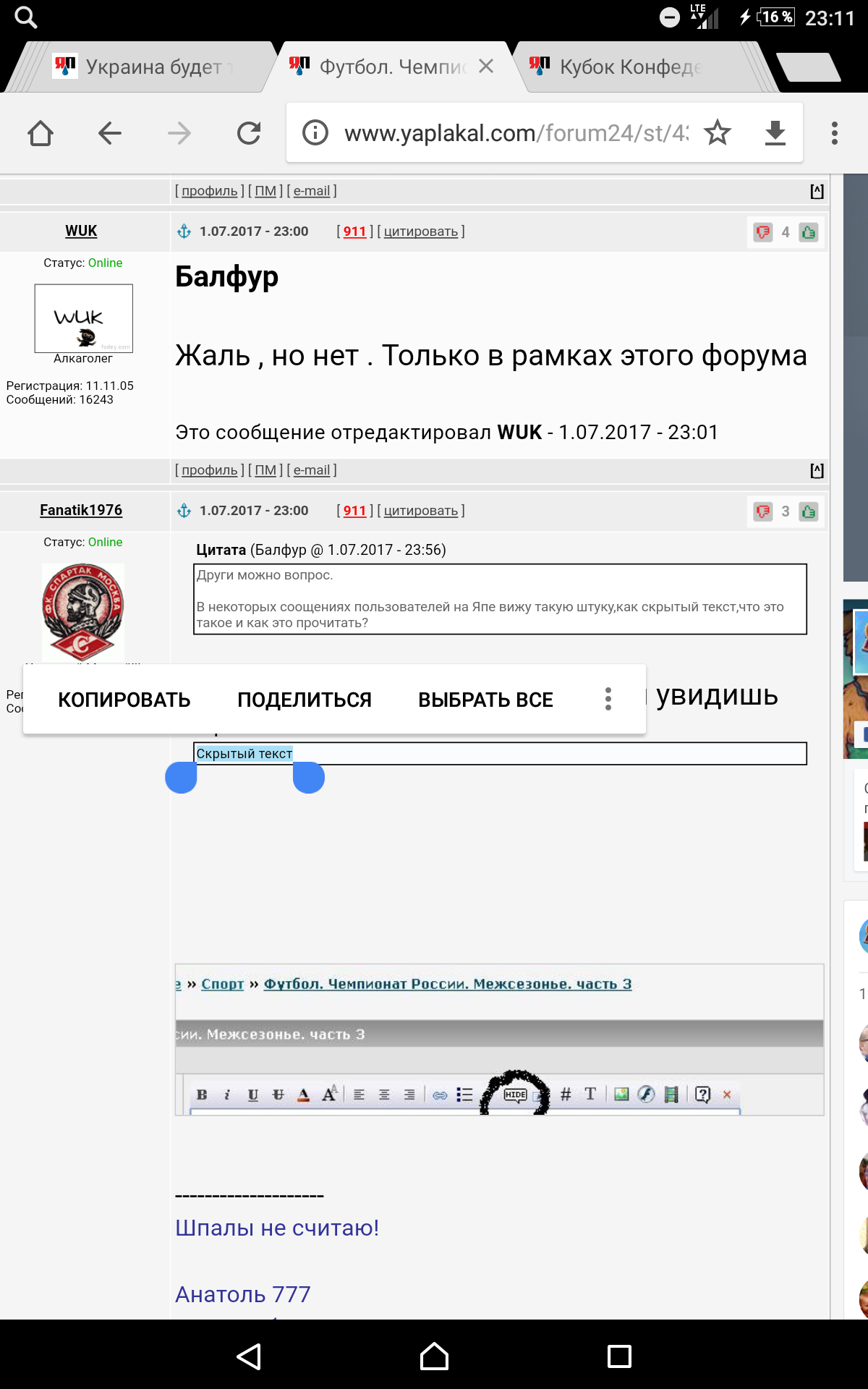Give WUK's post a thumbs-up
868x1389 pixels.
click(x=809, y=232)
